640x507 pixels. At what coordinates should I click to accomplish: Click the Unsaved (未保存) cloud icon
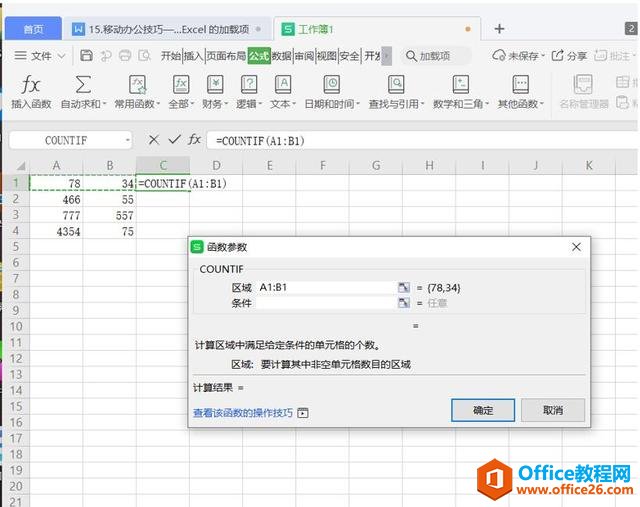click(498, 56)
